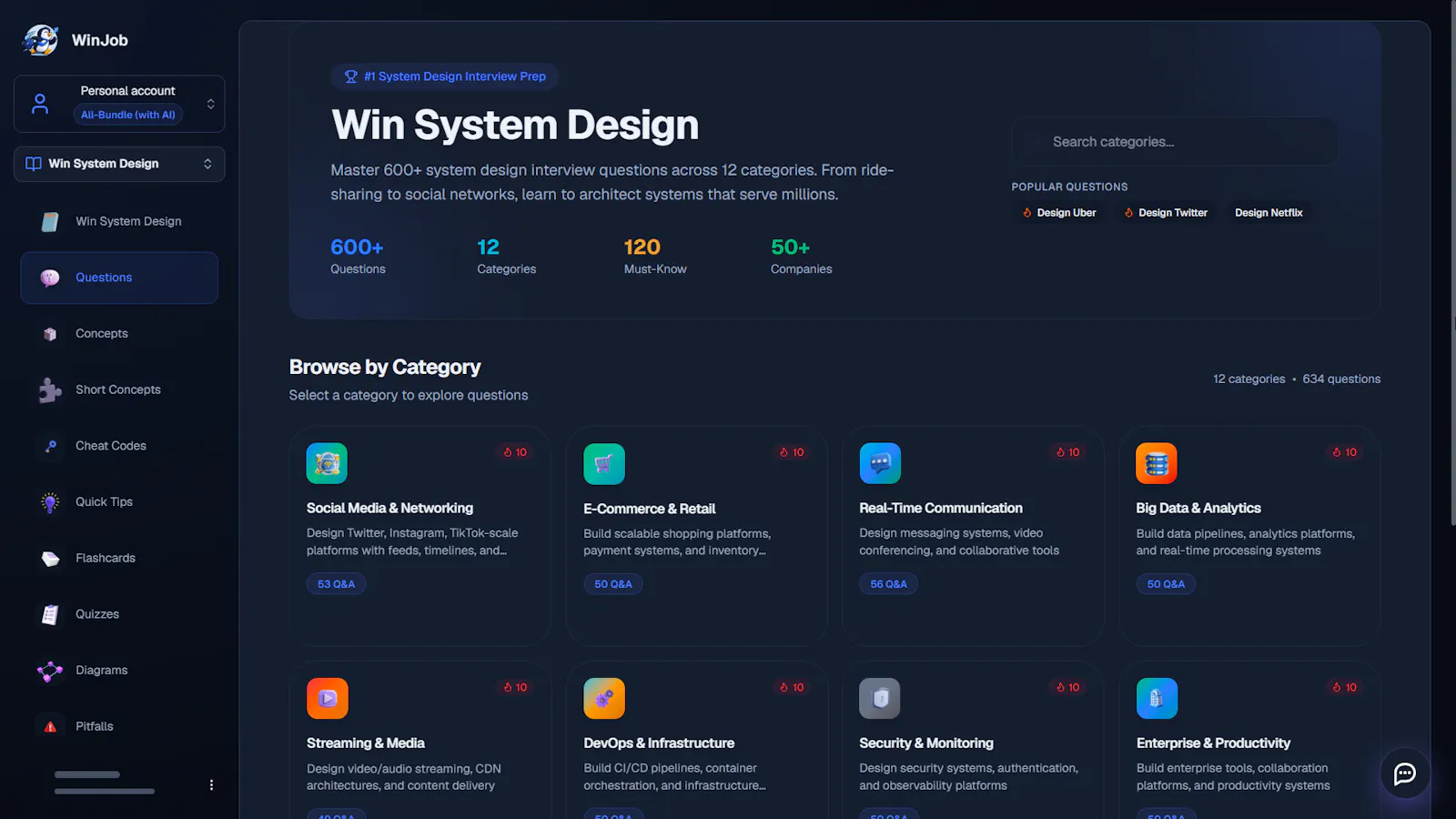Click the Security & Monitoring shield icon
This screenshot has width=1456, height=819.
click(880, 699)
